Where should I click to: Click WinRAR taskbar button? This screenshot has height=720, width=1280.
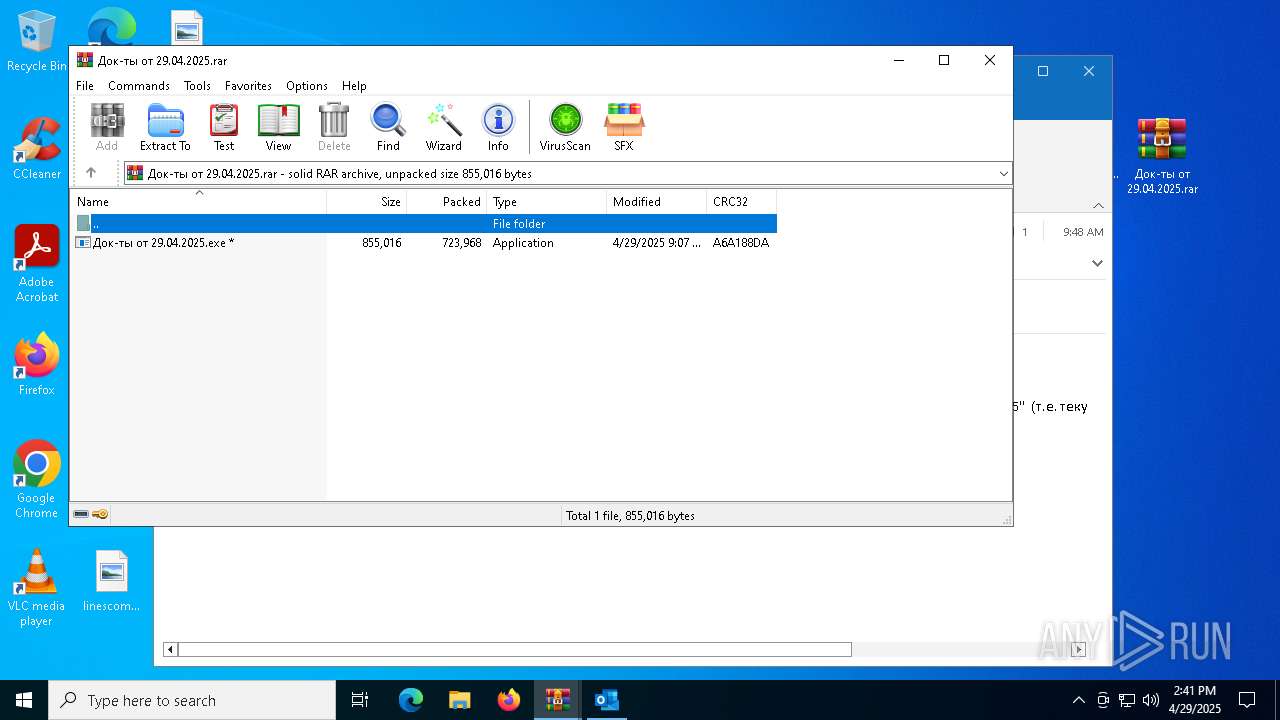pyautogui.click(x=557, y=700)
